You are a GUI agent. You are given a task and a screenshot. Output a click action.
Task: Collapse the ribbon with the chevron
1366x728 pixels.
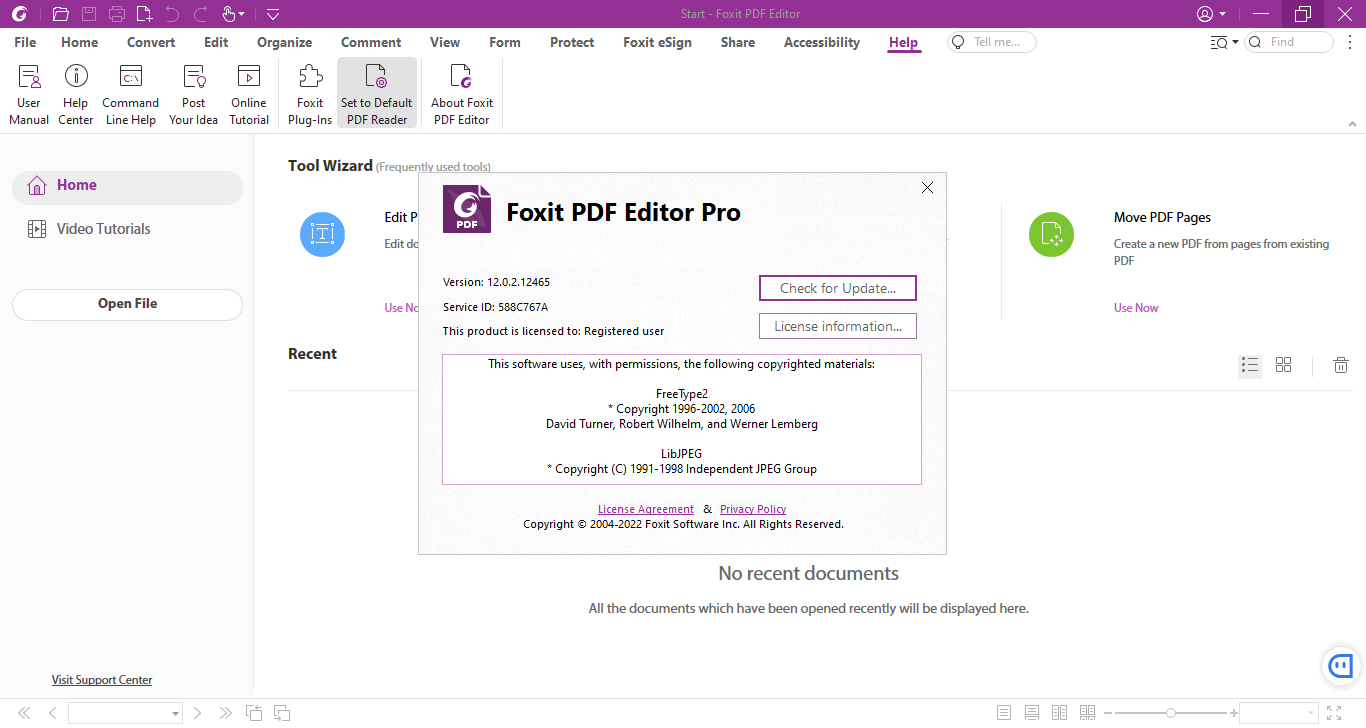[1353, 124]
